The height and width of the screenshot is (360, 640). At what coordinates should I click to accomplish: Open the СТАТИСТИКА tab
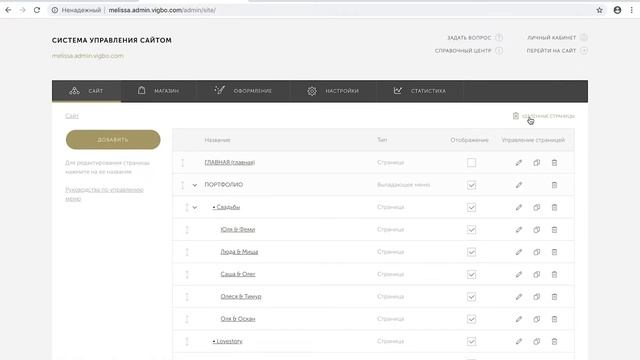coord(420,91)
